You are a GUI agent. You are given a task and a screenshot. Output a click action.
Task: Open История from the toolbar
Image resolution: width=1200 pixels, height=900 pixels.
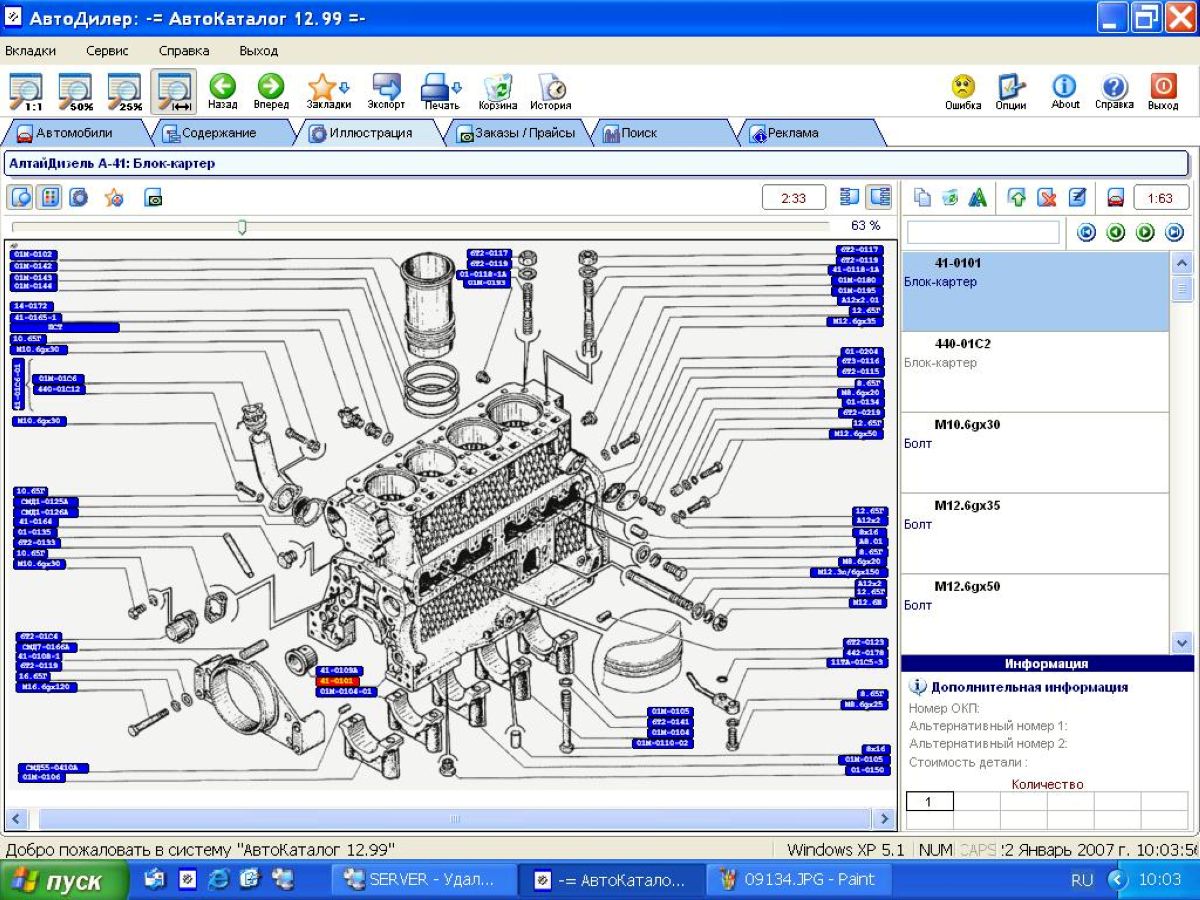coord(550,90)
